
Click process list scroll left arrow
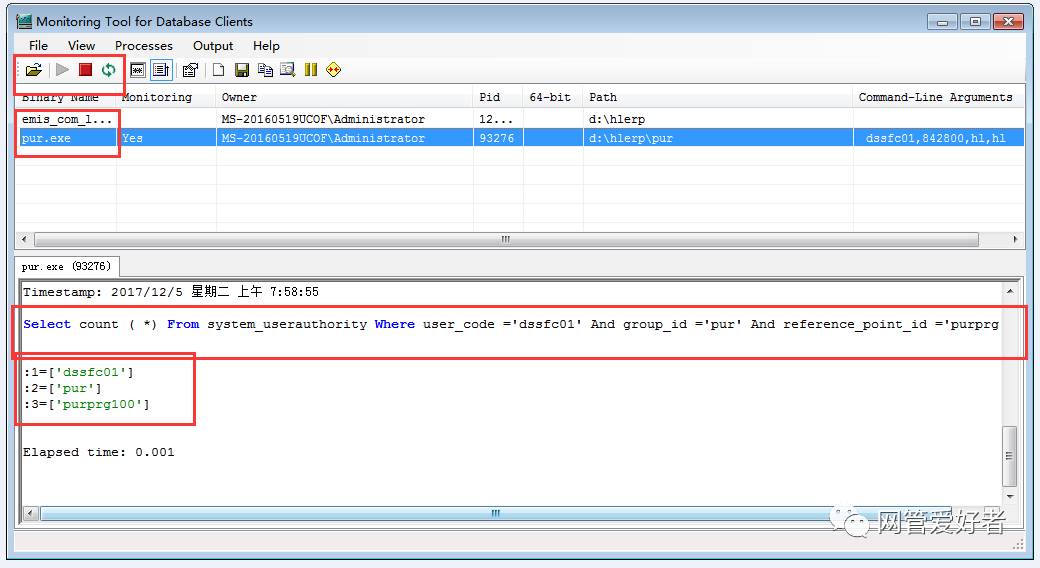coord(25,239)
